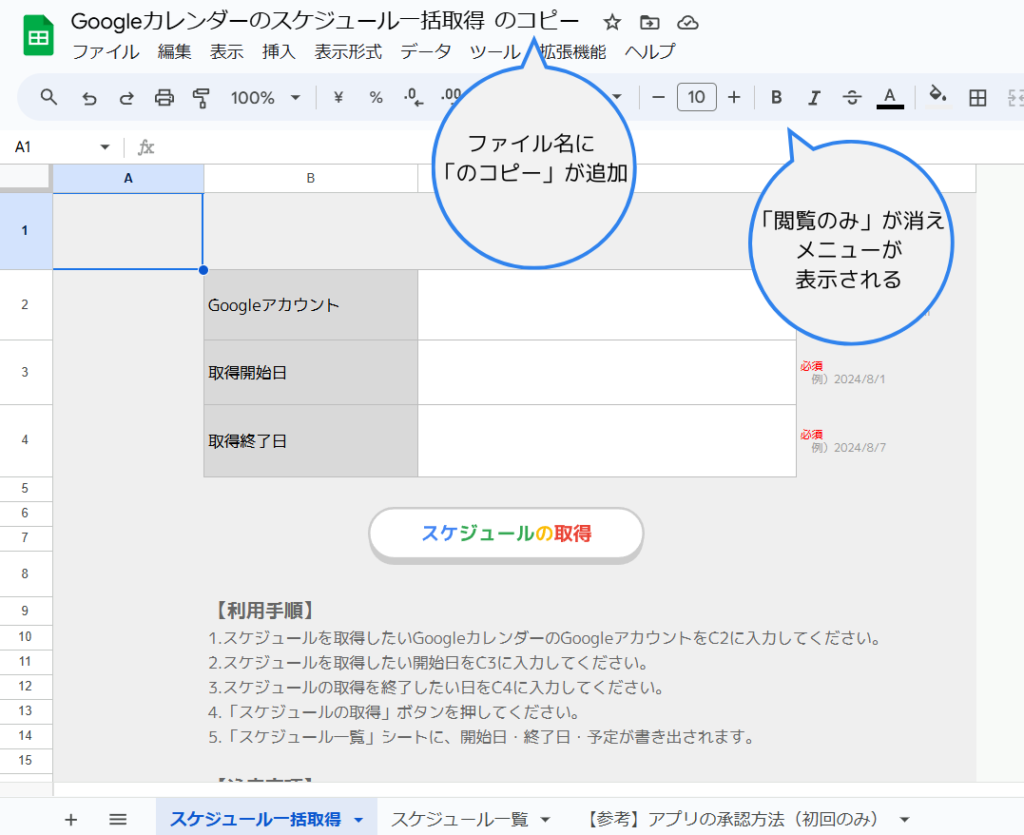This screenshot has height=835, width=1024.
Task: Select row 10 header
Action: coord(25,637)
